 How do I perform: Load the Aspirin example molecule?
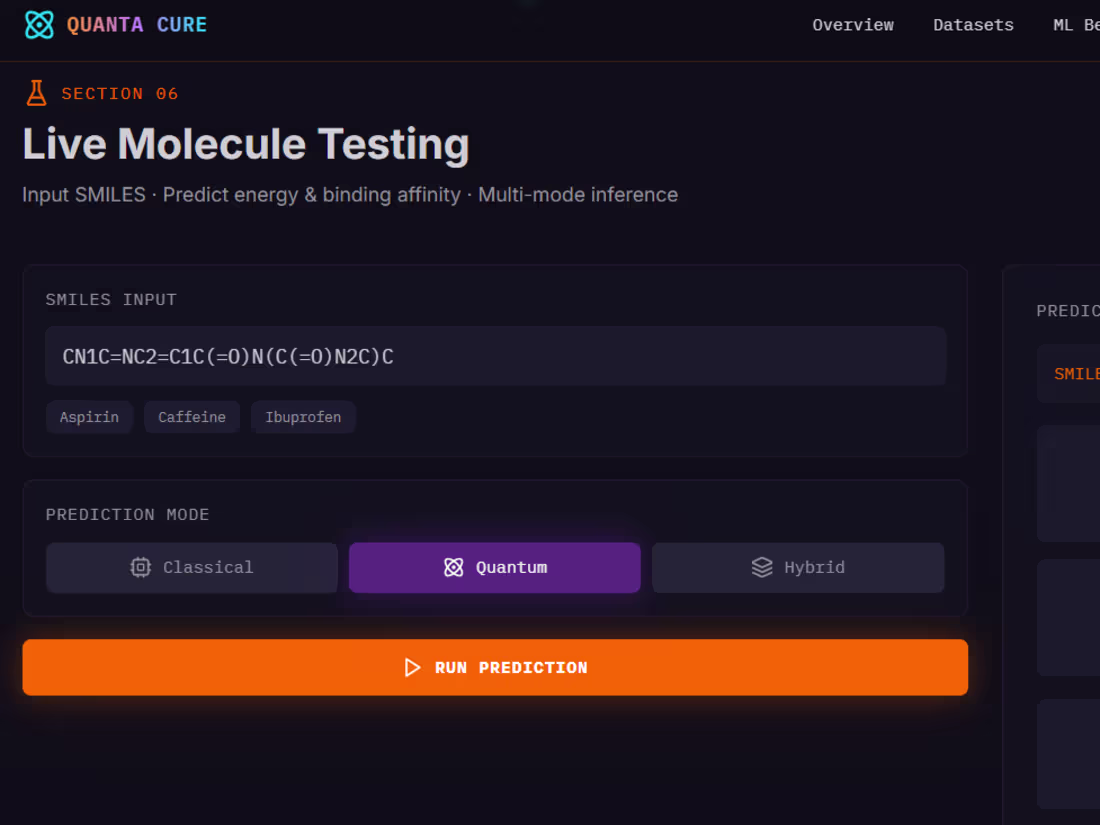[x=89, y=417]
